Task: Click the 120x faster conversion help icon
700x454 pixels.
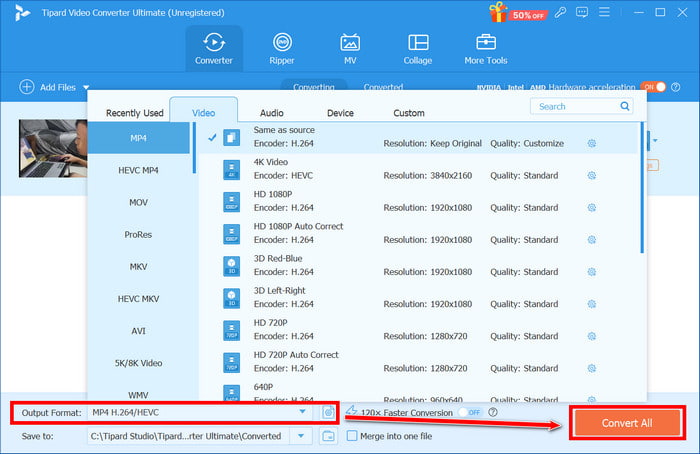Action: [x=493, y=412]
